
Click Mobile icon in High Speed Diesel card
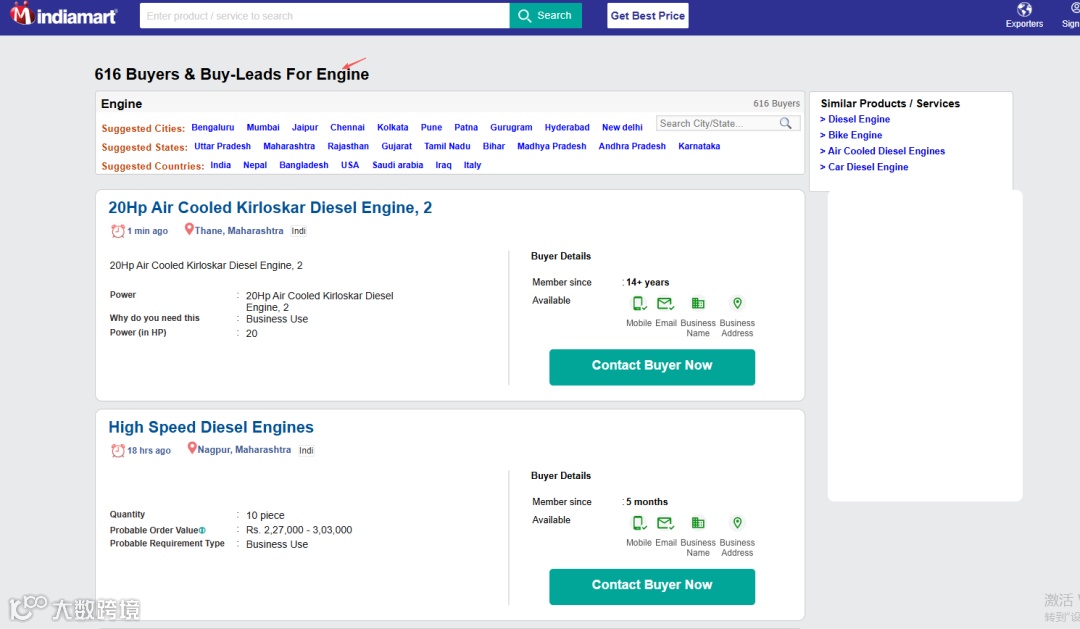[638, 523]
